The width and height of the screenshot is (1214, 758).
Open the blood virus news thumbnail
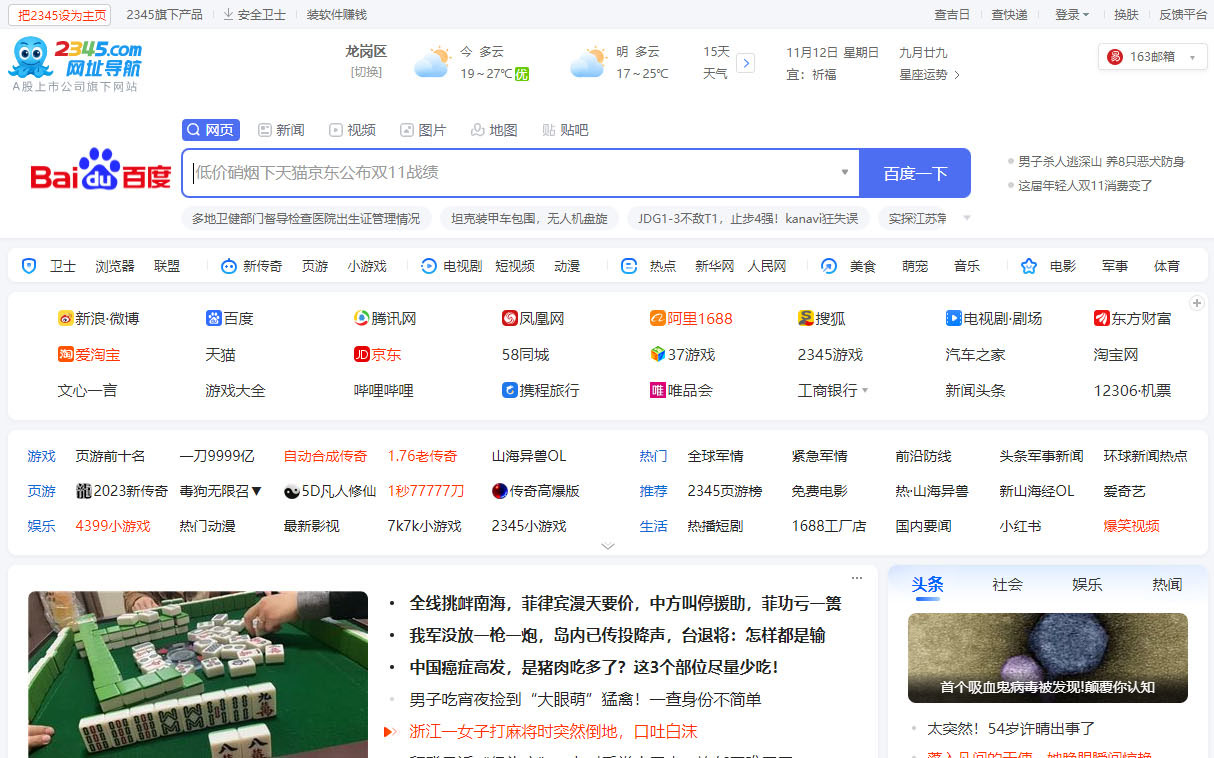pyautogui.click(x=1047, y=658)
